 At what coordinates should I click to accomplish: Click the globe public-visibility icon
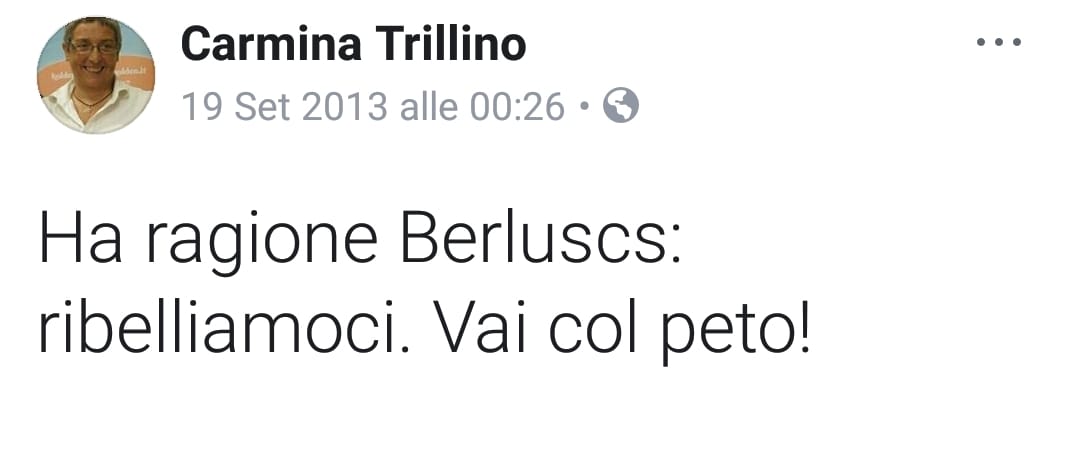point(621,106)
